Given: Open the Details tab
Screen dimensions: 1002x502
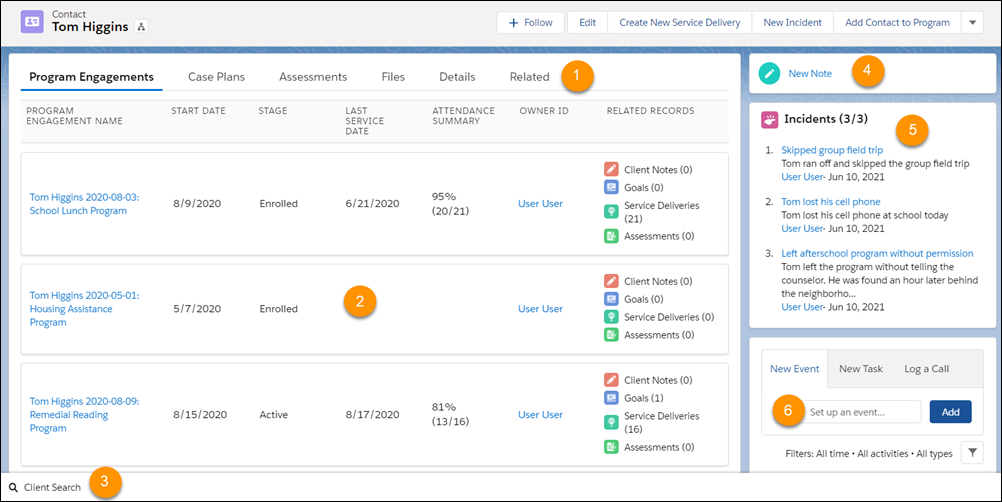Looking at the screenshot, I should click(x=457, y=77).
